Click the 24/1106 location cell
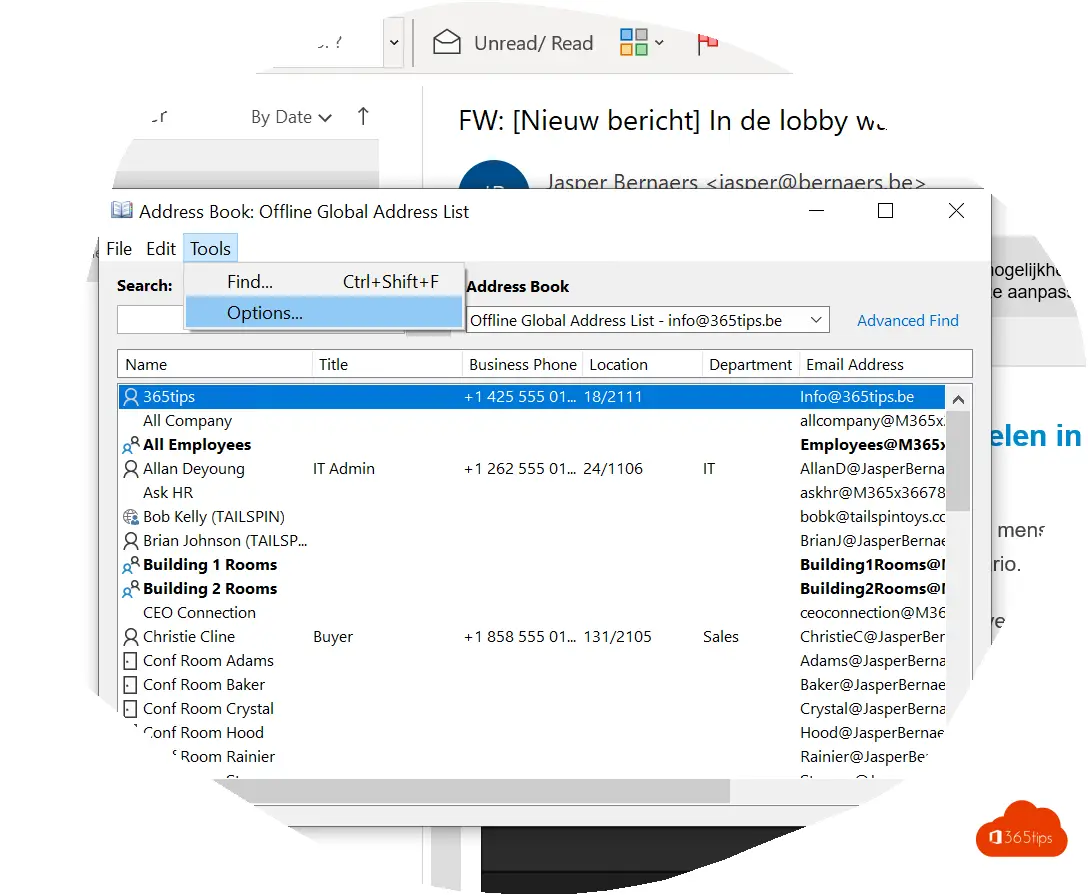The height and width of the screenshot is (895, 1088). pyautogui.click(x=613, y=469)
